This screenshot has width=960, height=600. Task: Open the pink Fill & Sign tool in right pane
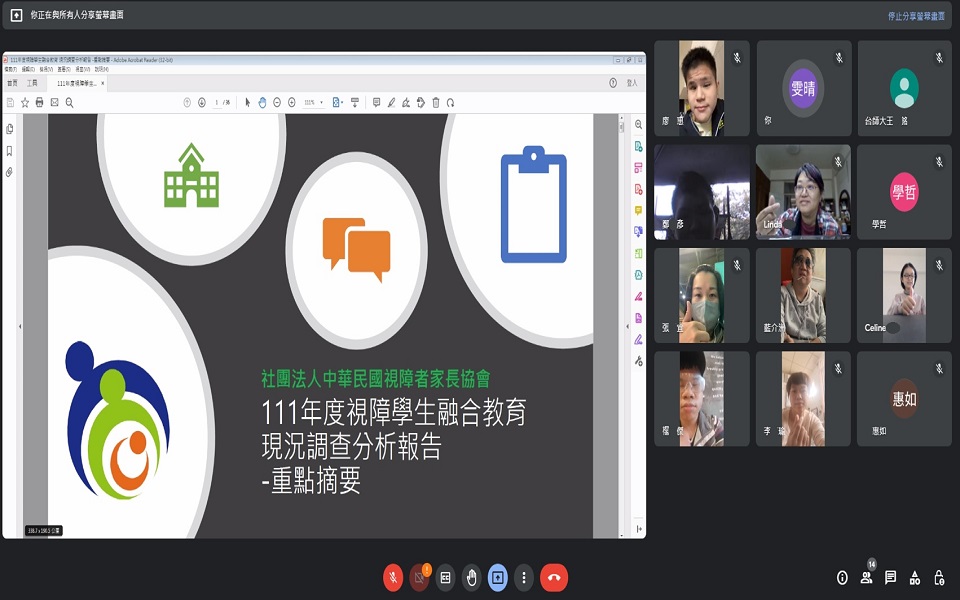[638, 296]
